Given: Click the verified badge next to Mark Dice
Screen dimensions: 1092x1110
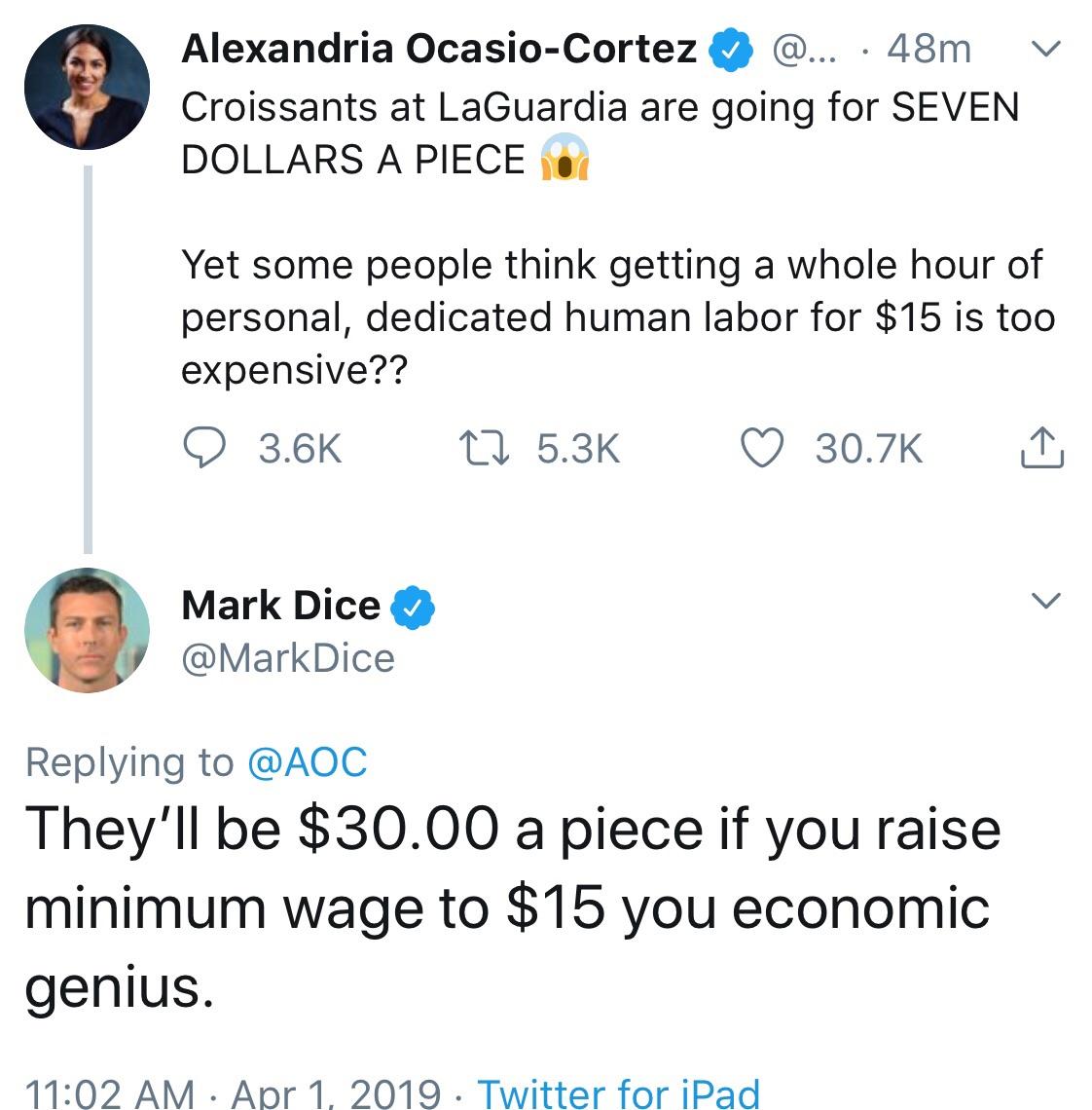Looking at the screenshot, I should click(414, 608).
